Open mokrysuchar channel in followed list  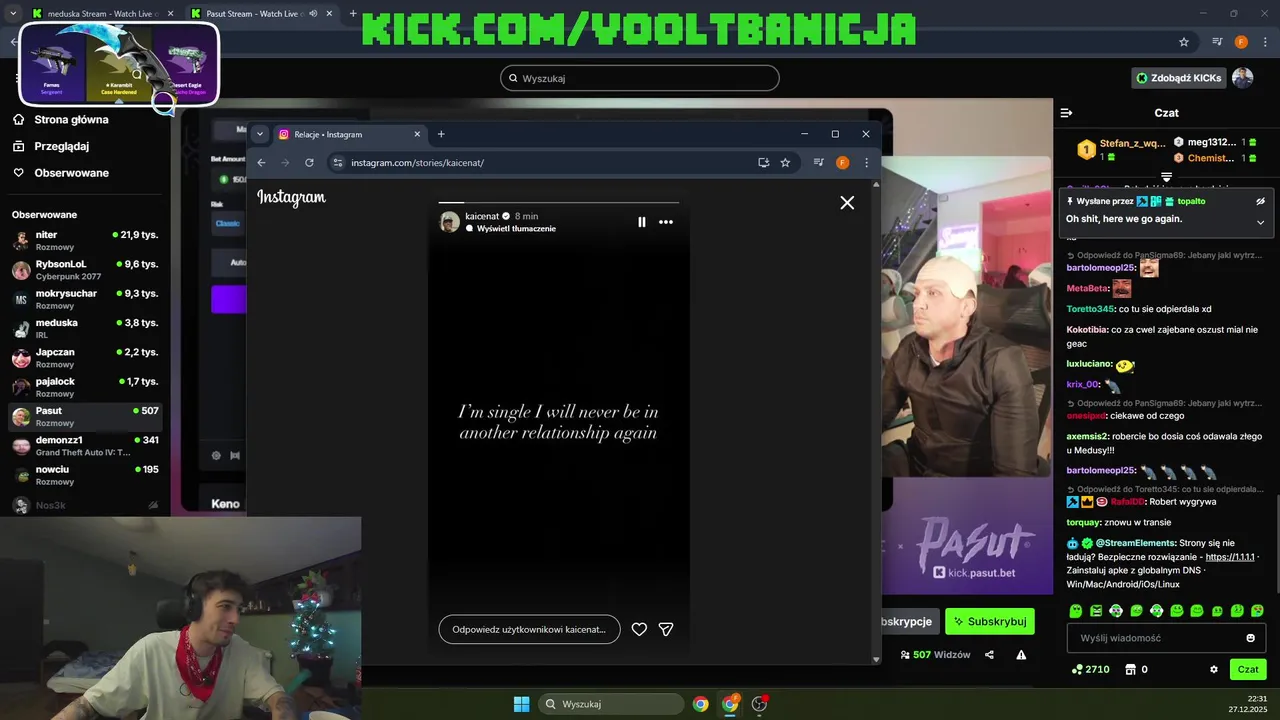[85, 299]
